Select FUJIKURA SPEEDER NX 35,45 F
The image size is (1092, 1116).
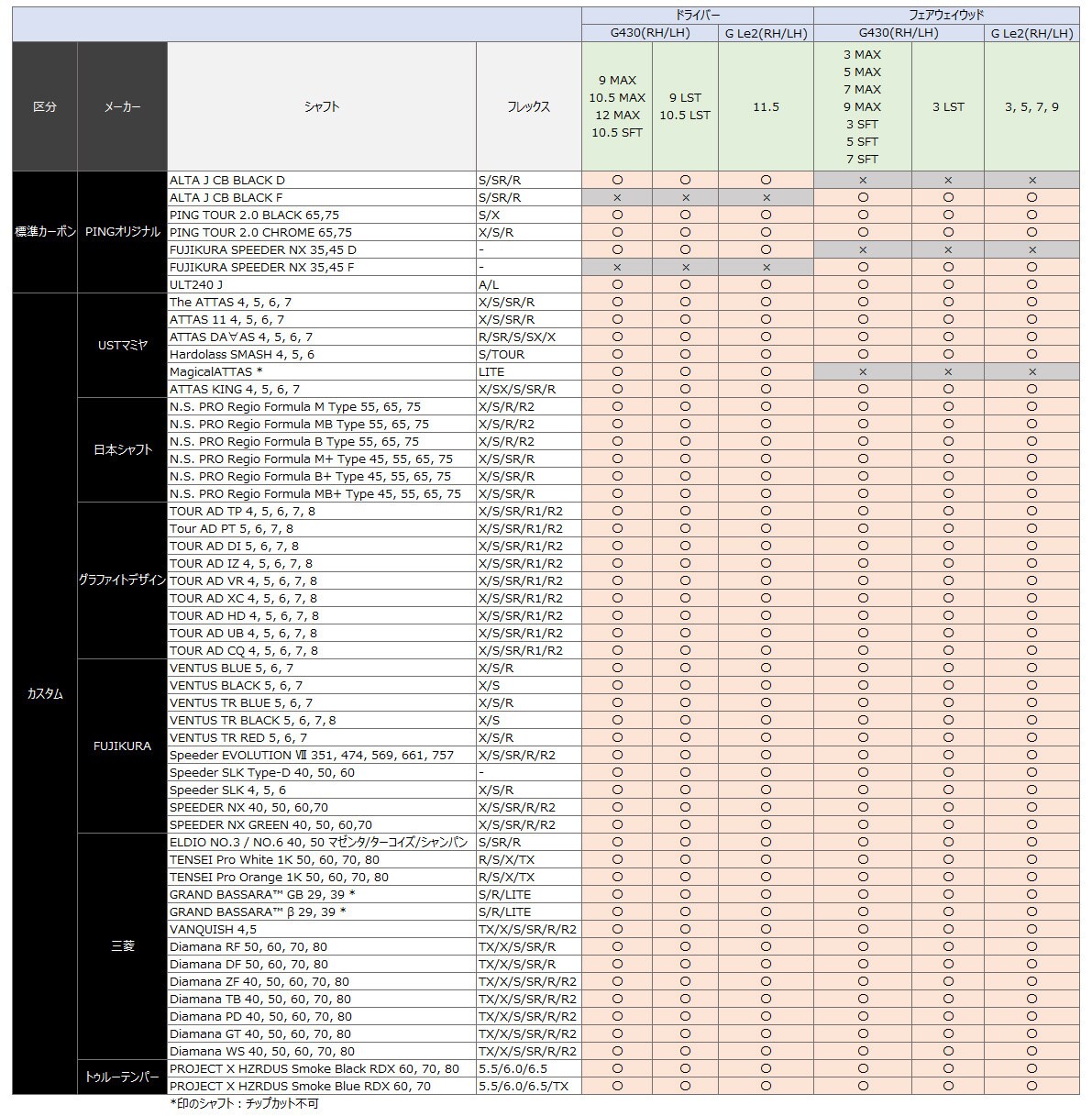[x=262, y=268]
